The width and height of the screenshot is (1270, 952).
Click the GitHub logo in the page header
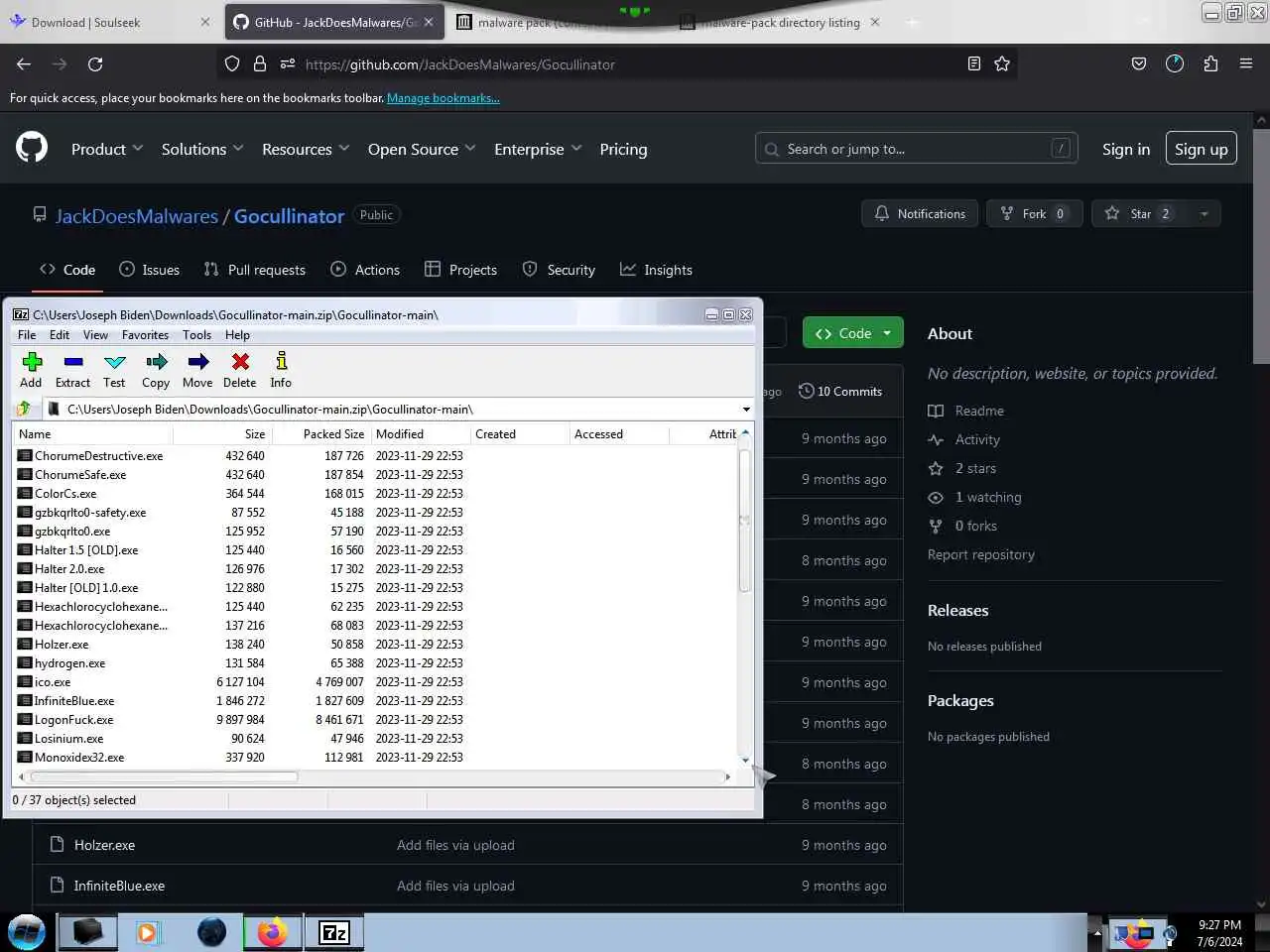coord(32,148)
